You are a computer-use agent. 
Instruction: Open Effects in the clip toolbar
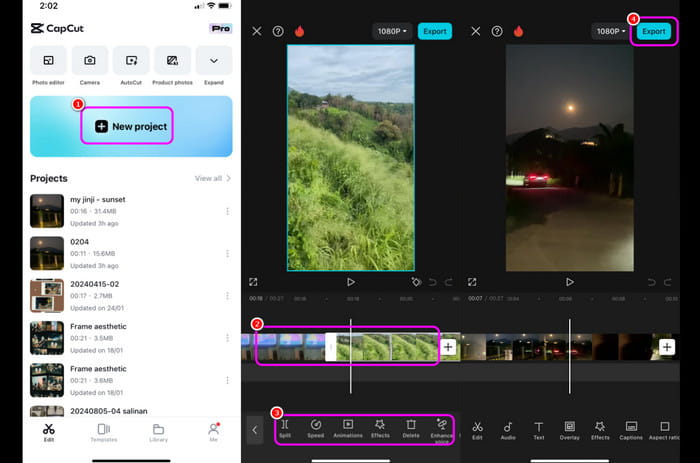[x=380, y=429]
